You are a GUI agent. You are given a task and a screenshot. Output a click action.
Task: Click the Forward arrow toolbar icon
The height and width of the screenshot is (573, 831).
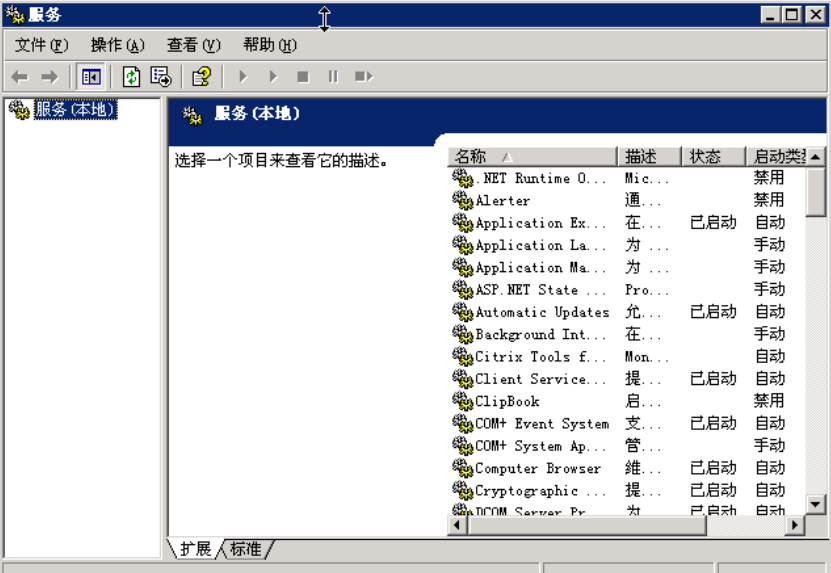pos(50,77)
